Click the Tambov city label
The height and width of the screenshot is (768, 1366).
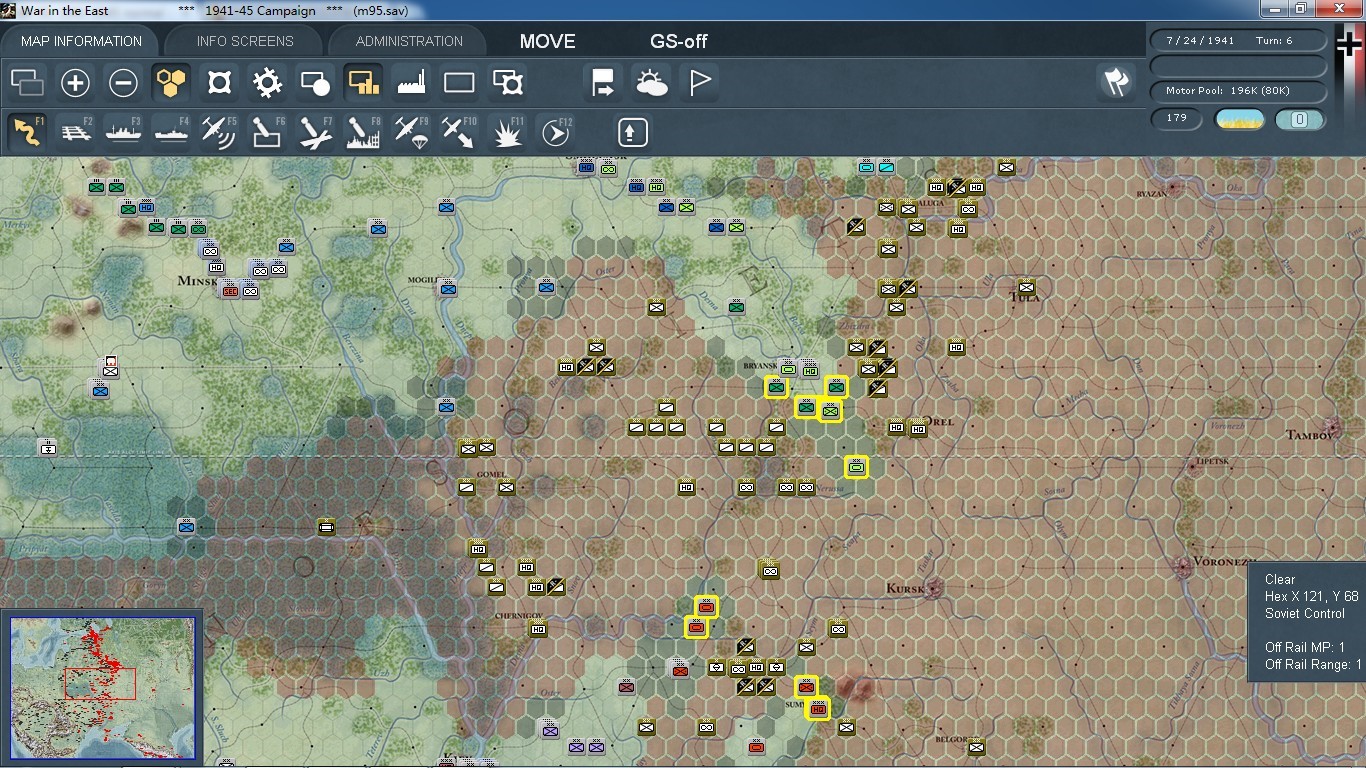(x=1311, y=435)
